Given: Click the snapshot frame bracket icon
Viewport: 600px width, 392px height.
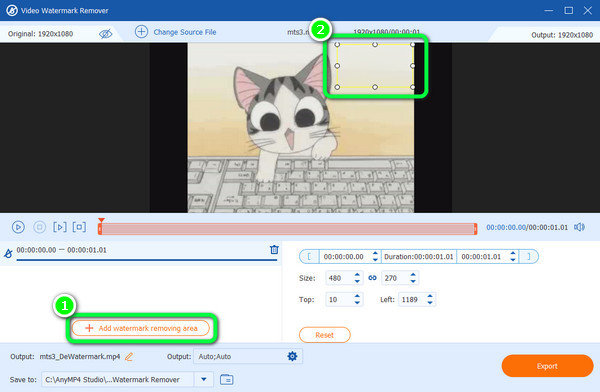Looking at the screenshot, I should click(79, 227).
